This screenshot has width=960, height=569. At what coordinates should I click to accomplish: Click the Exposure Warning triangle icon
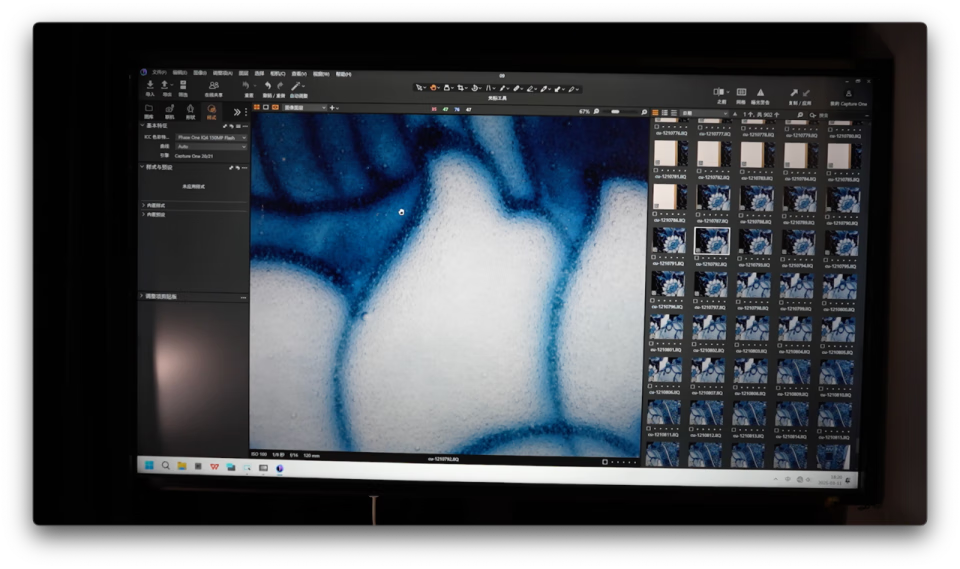(x=760, y=92)
